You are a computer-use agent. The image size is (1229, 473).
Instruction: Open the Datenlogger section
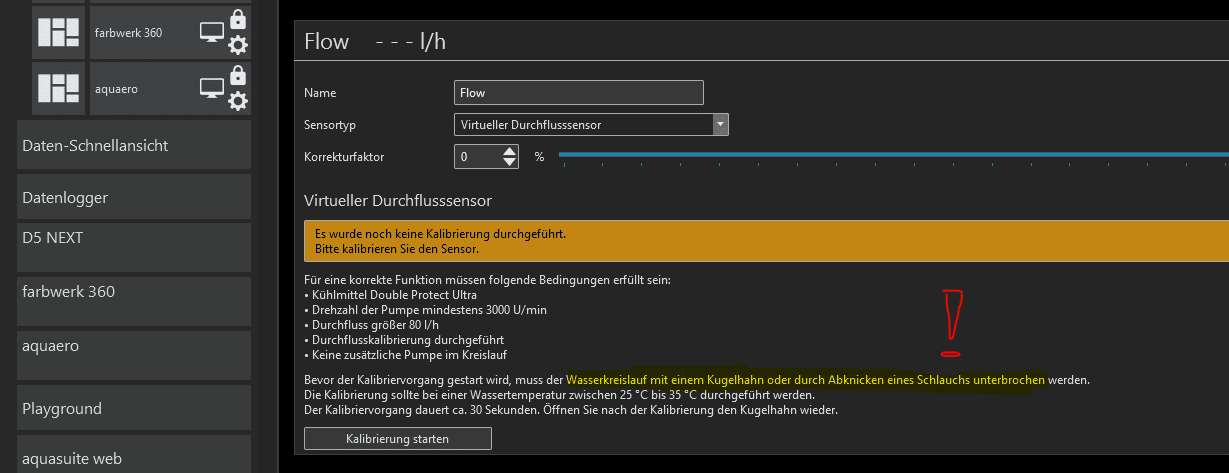[134, 198]
